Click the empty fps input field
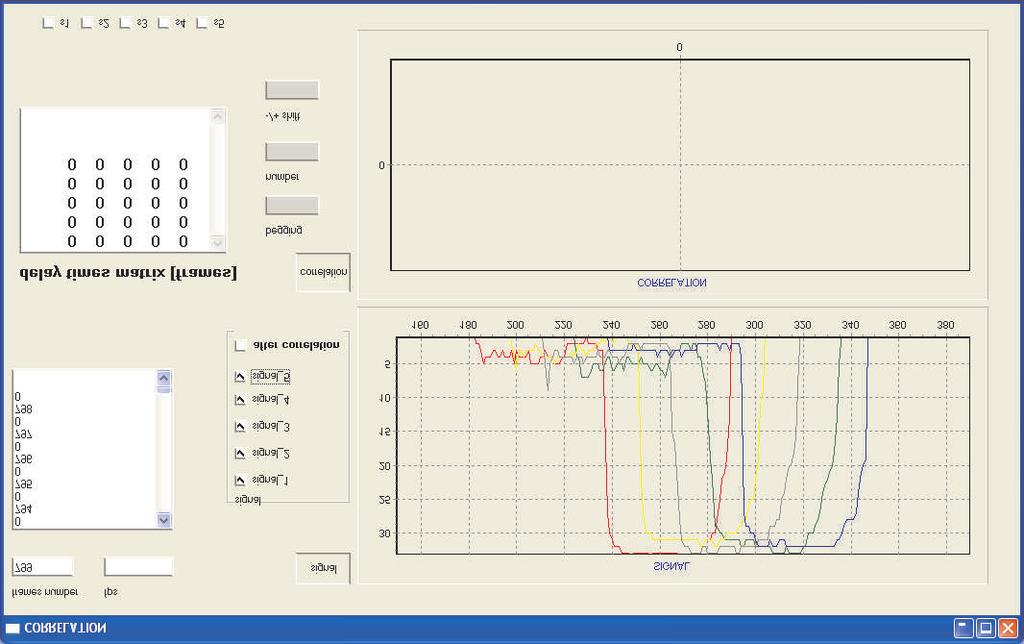 tap(138, 567)
